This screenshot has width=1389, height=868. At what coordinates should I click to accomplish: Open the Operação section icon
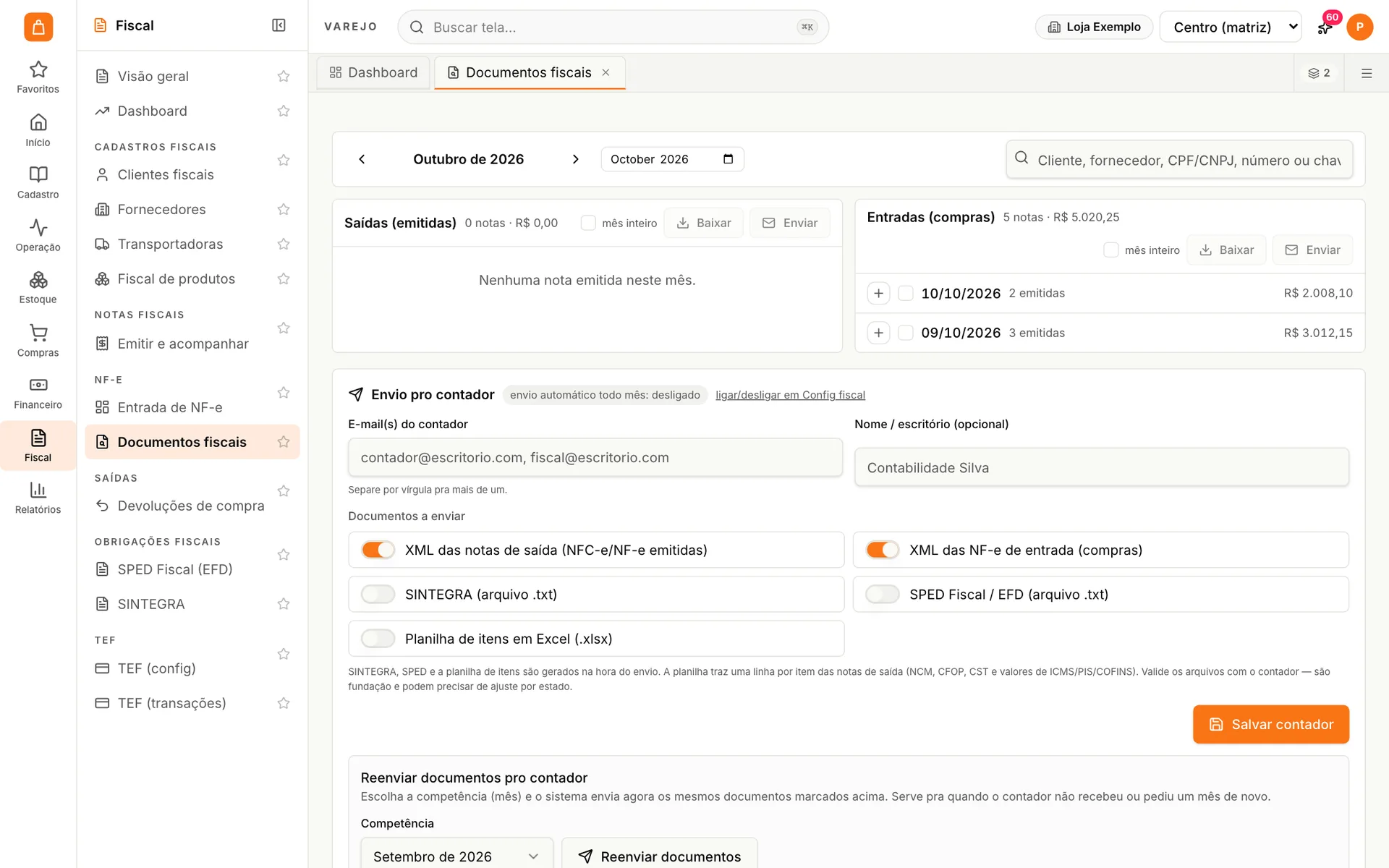tap(38, 235)
